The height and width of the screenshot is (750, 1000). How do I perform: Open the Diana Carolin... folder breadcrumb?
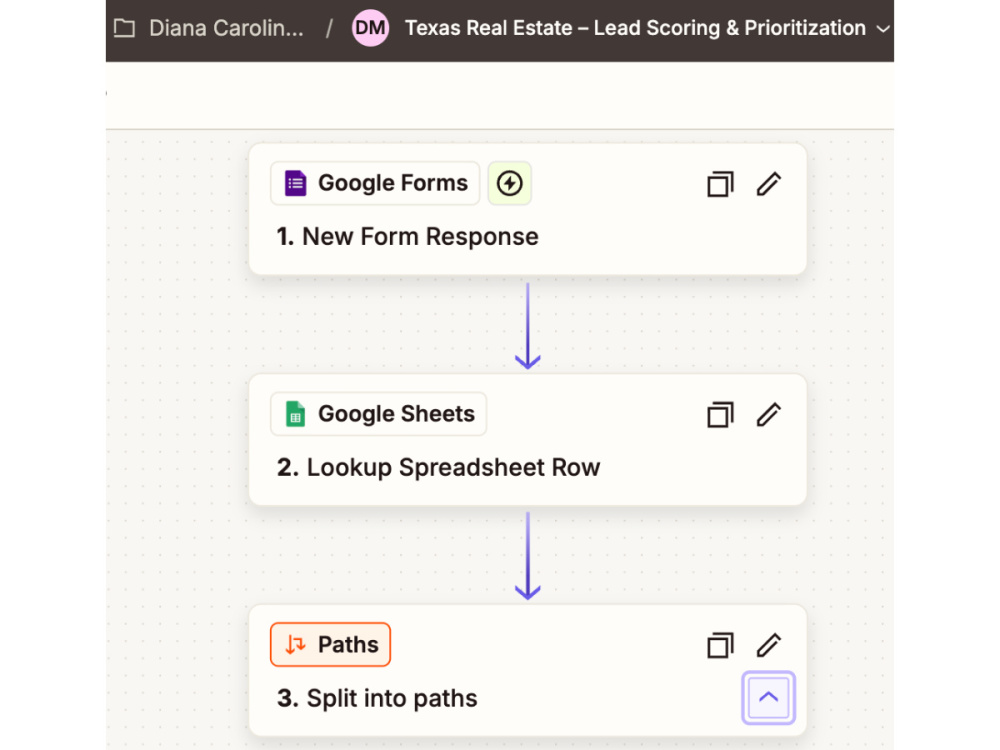pos(226,28)
